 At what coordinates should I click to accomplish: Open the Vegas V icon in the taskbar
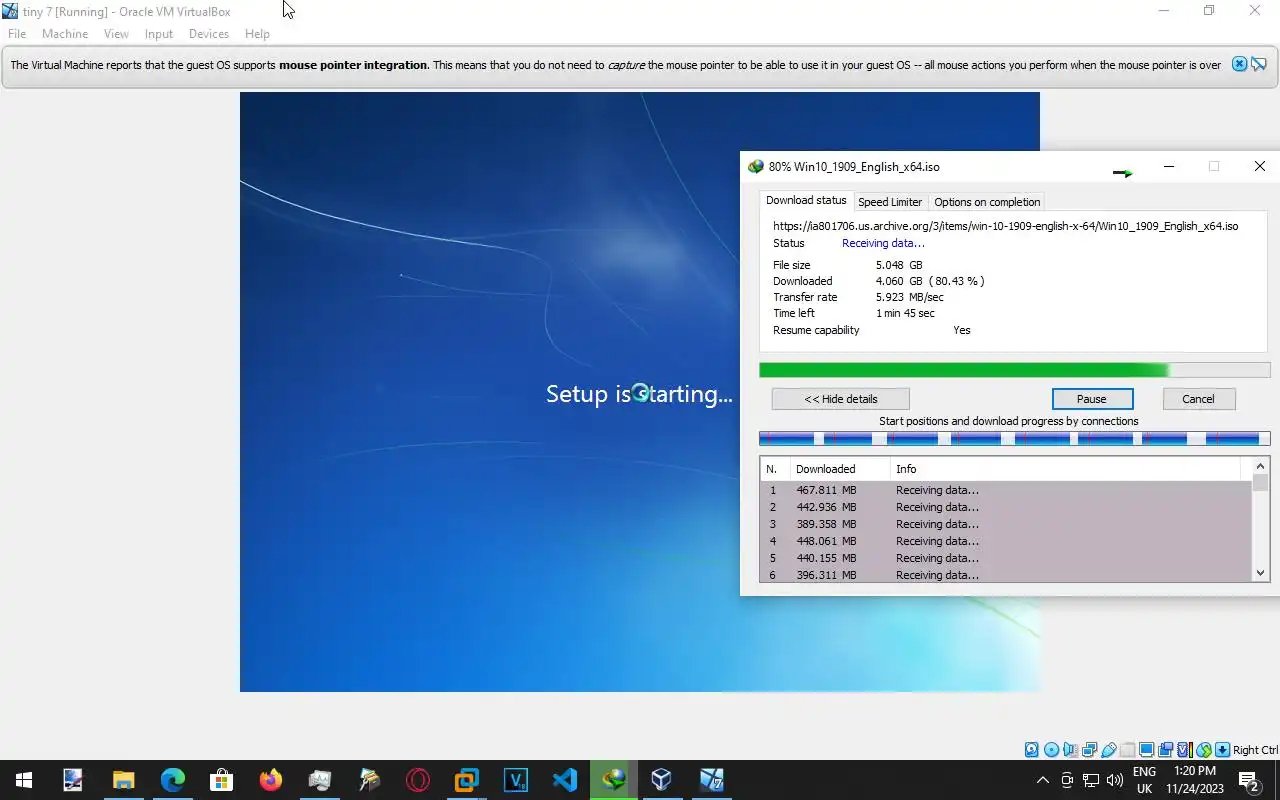(516, 780)
